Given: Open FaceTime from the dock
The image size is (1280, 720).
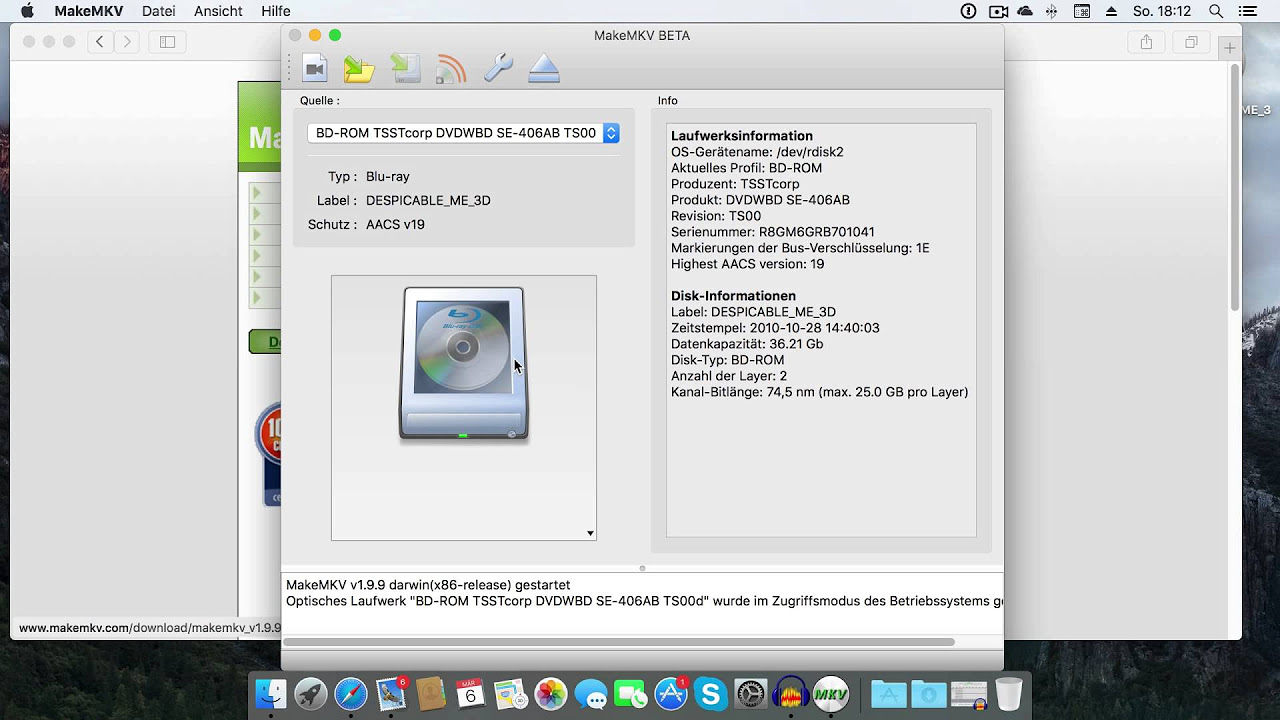Looking at the screenshot, I should [x=631, y=694].
